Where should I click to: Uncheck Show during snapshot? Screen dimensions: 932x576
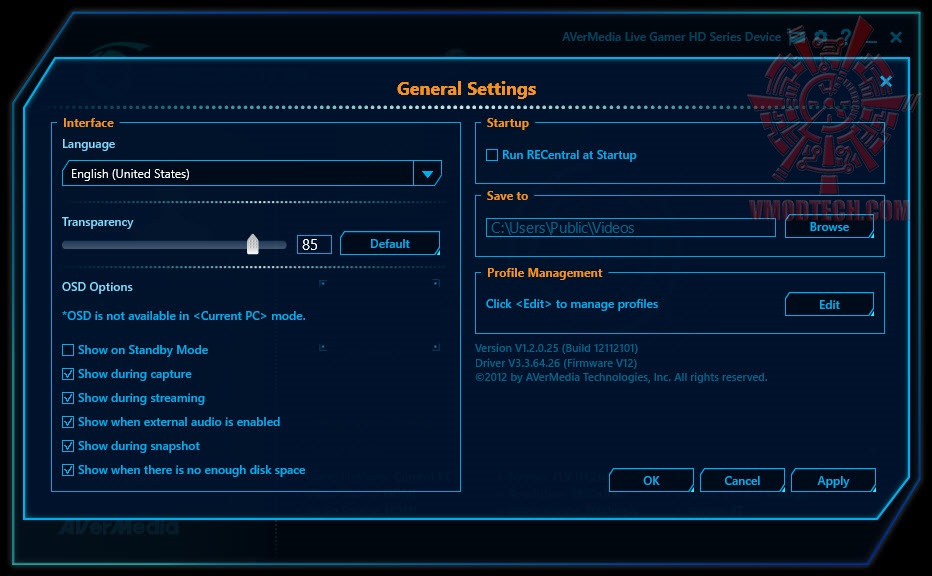coord(68,446)
